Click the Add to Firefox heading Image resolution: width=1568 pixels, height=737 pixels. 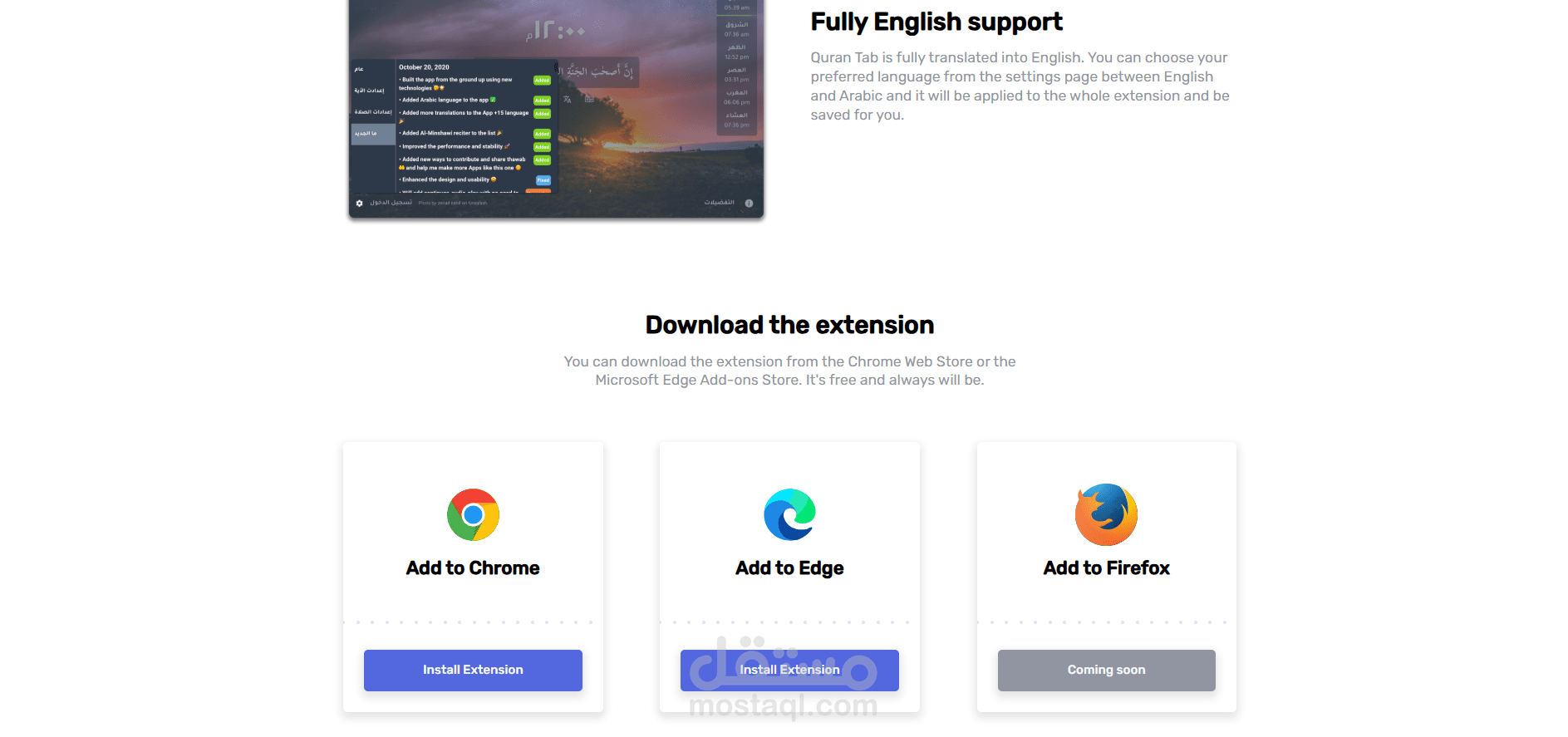[1106, 568]
